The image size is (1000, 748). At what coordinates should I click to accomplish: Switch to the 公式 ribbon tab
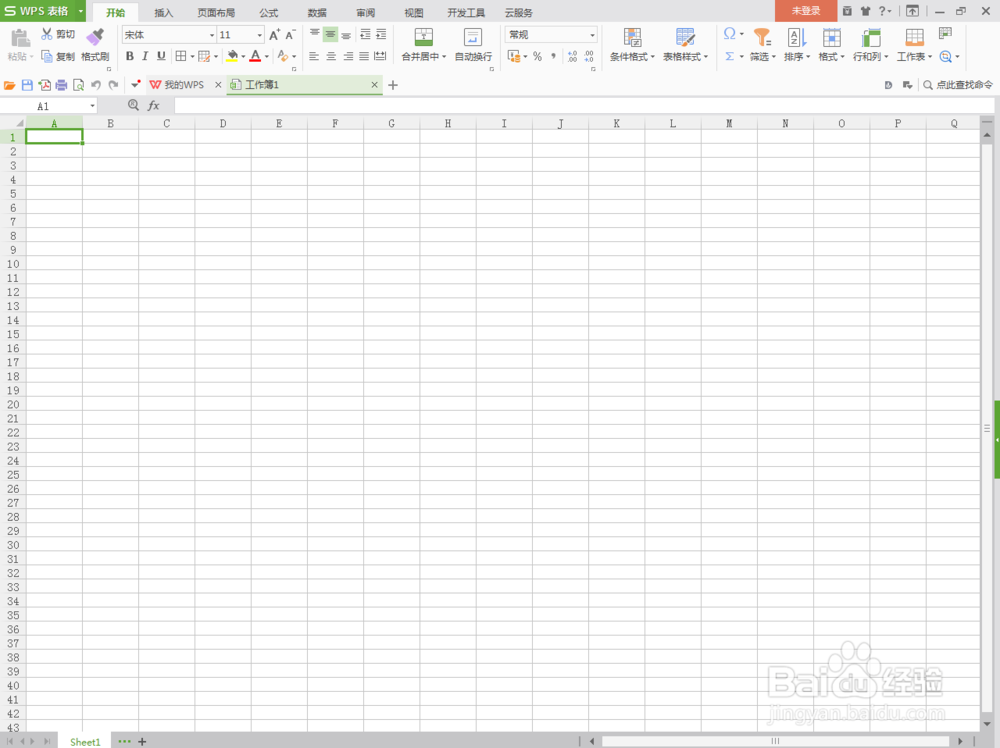tap(268, 13)
